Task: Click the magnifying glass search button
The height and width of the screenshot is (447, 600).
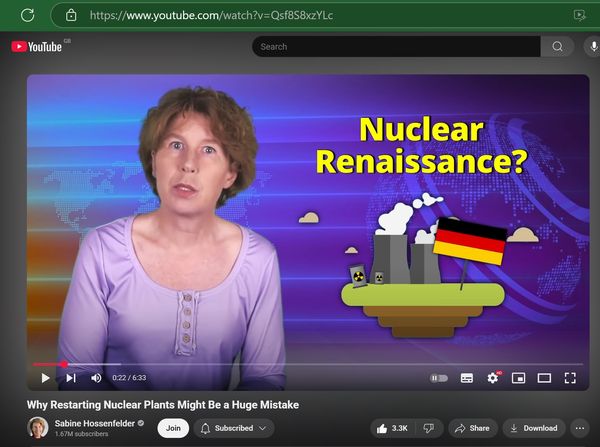Action: [557, 47]
